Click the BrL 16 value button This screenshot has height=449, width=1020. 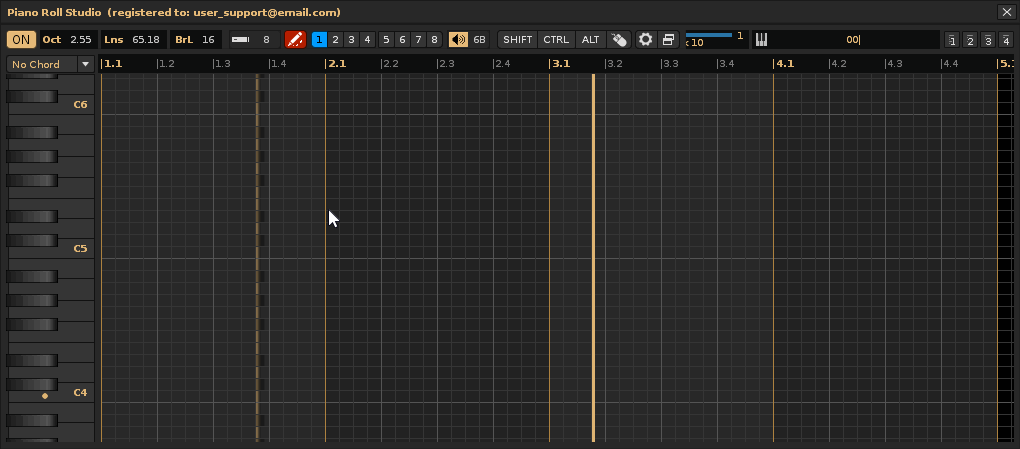tap(196, 40)
